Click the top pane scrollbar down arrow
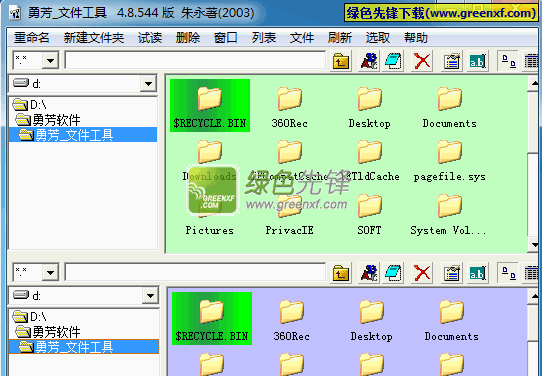The height and width of the screenshot is (376, 542). (534, 245)
